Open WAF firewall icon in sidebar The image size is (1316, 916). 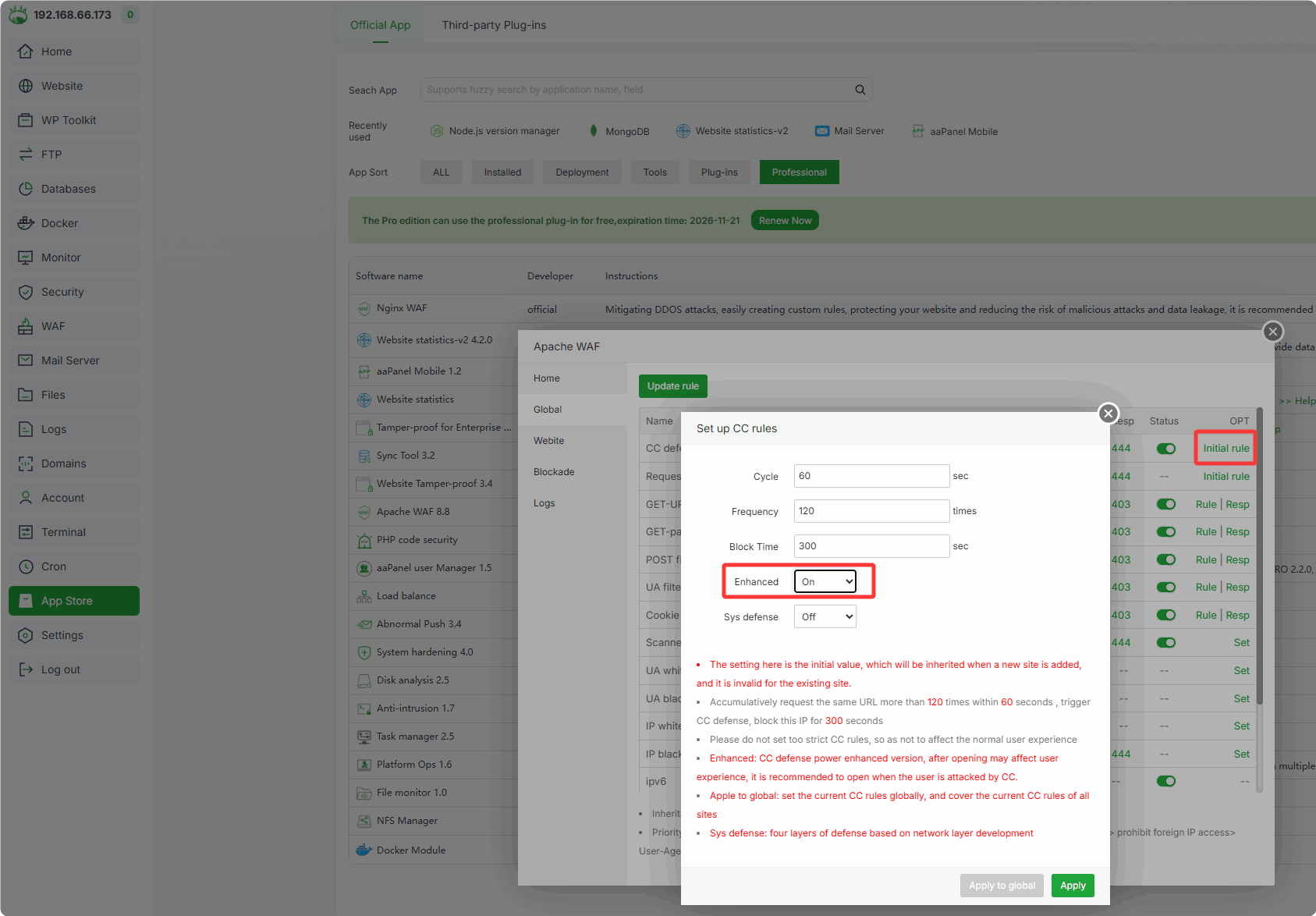pos(26,326)
